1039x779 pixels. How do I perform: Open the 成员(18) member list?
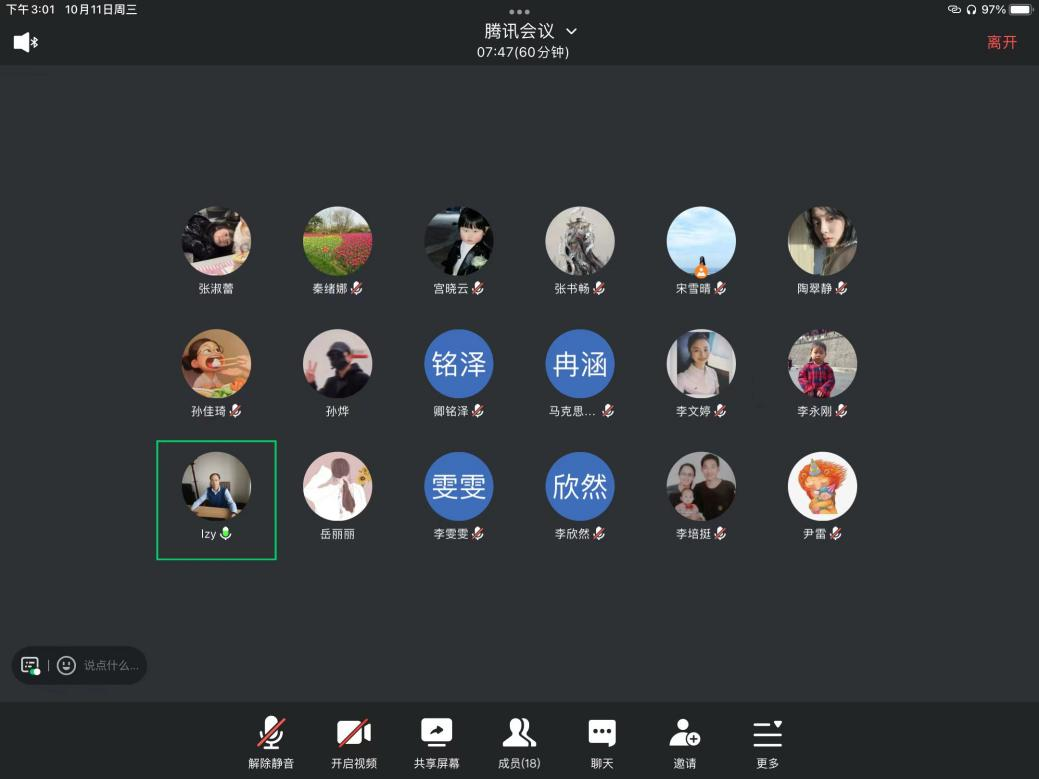pyautogui.click(x=518, y=734)
